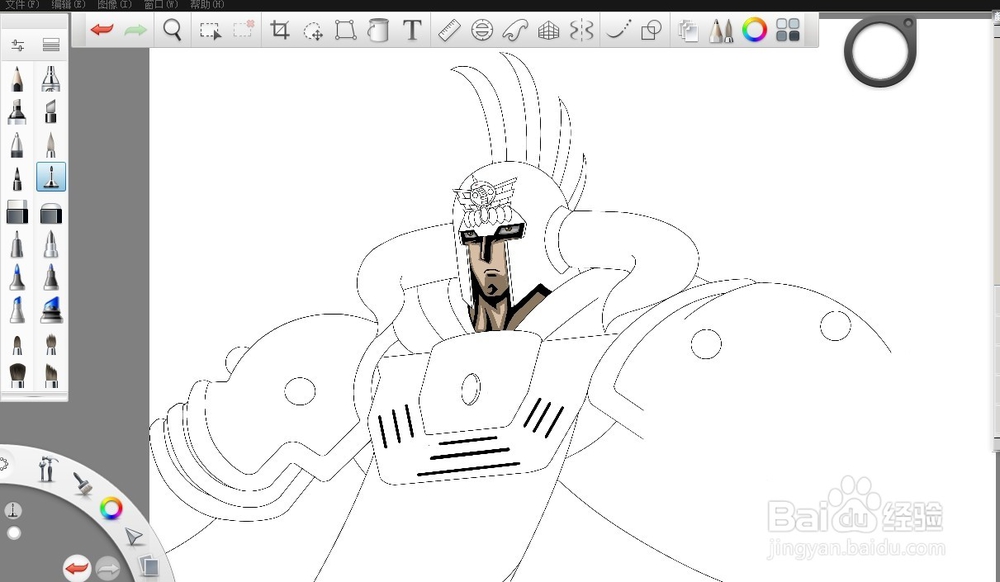
Task: Click the red Undo arrow in the top toolbar
Action: 102,29
